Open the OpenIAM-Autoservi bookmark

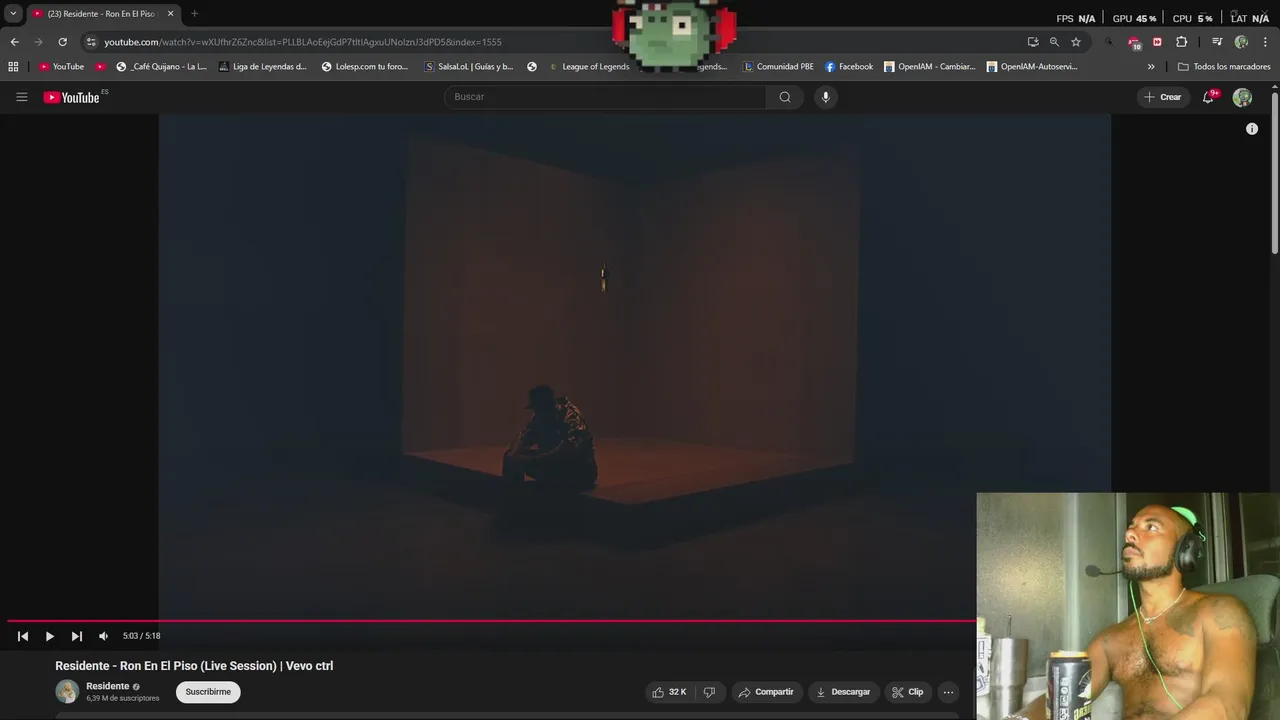1032,67
